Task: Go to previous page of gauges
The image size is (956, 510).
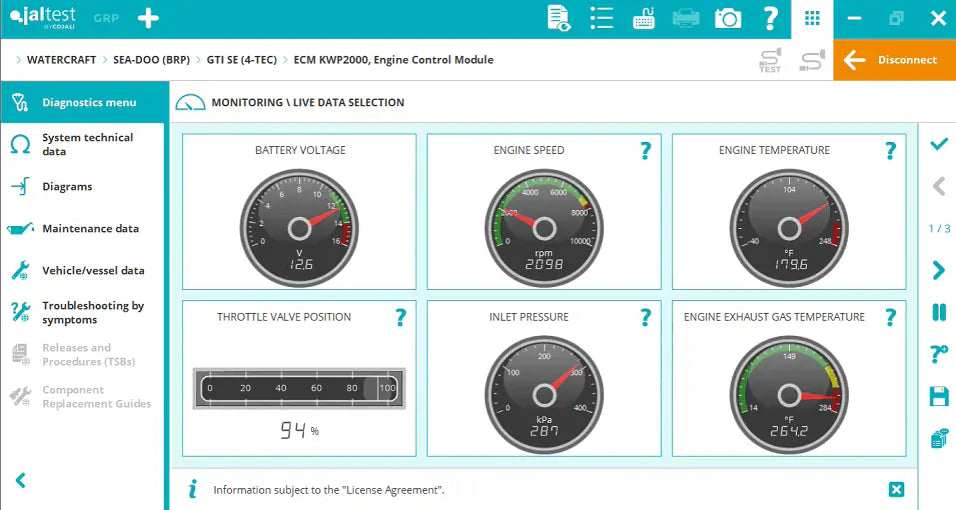Action: point(939,186)
